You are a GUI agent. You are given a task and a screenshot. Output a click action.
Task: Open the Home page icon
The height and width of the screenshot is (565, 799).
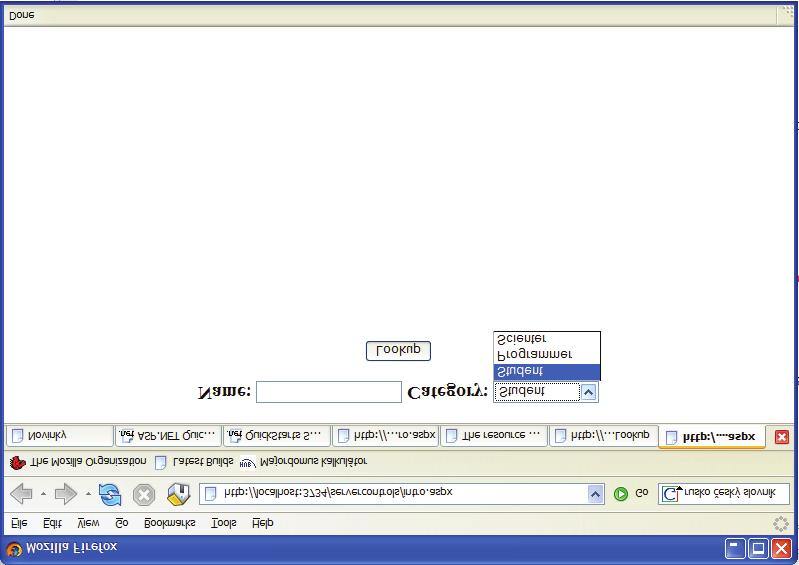[x=178, y=494]
